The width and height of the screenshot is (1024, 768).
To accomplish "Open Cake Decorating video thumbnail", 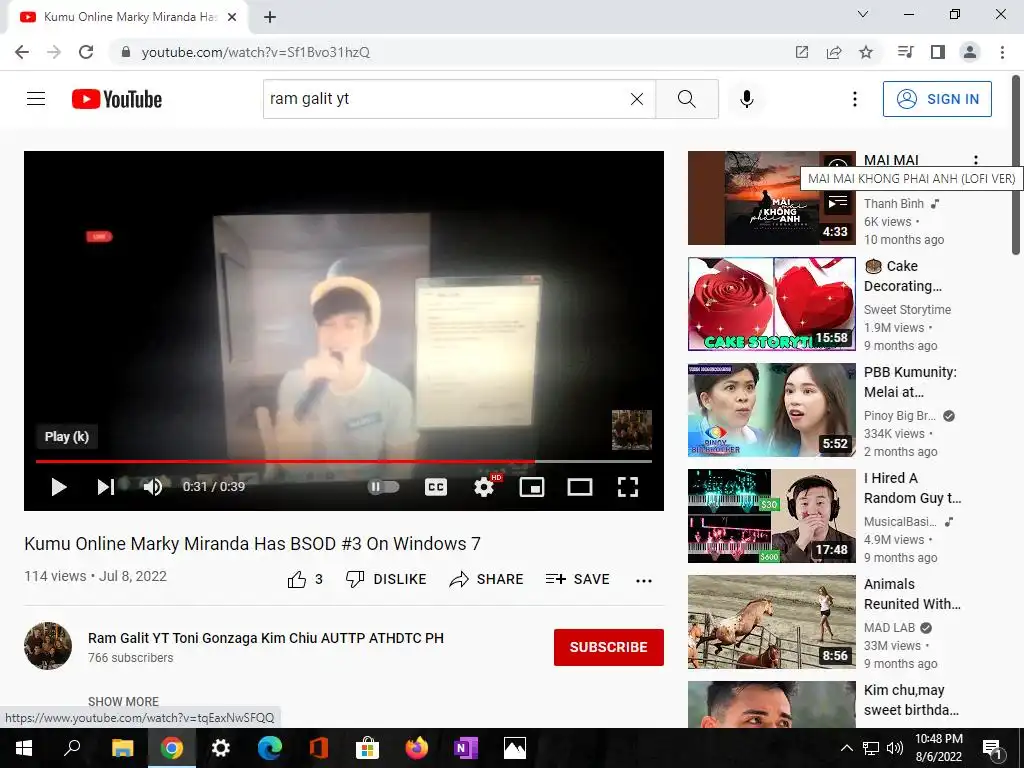I will 772,304.
